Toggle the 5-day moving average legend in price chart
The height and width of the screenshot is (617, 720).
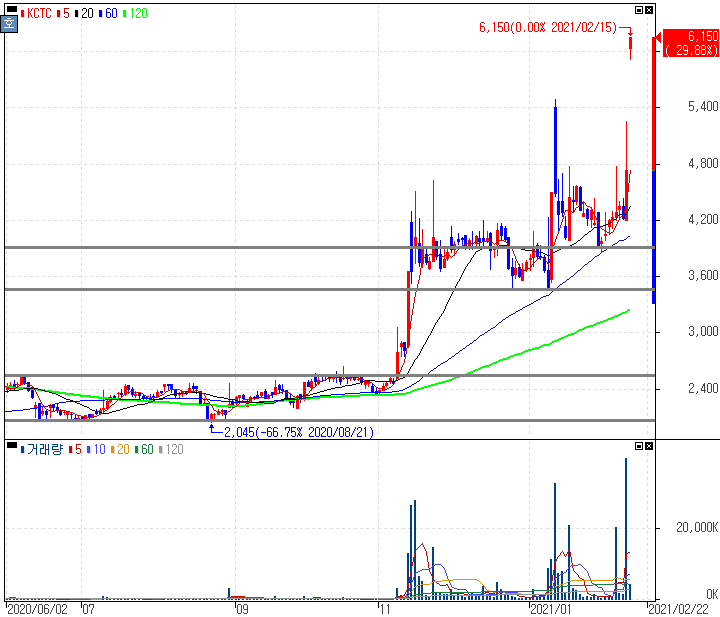point(63,13)
